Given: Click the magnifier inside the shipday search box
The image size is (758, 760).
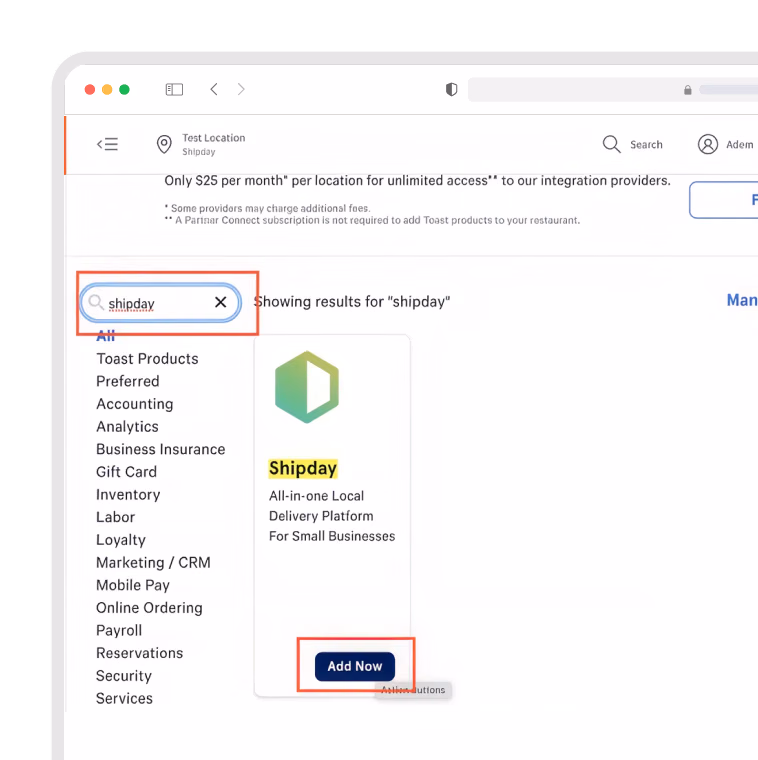Looking at the screenshot, I should pos(96,302).
